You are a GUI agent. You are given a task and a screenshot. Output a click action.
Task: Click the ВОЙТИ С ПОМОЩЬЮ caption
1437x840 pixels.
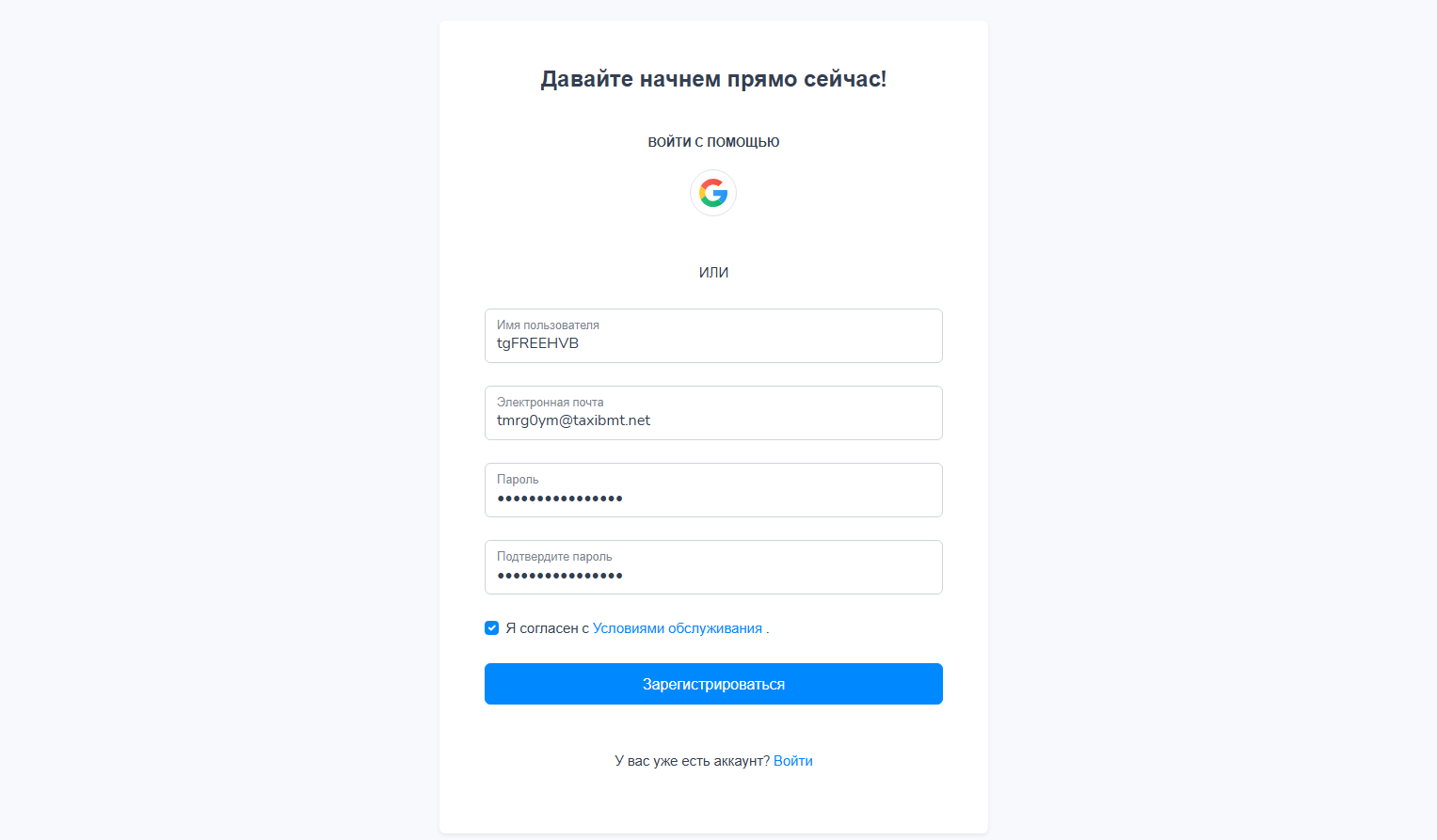713,142
